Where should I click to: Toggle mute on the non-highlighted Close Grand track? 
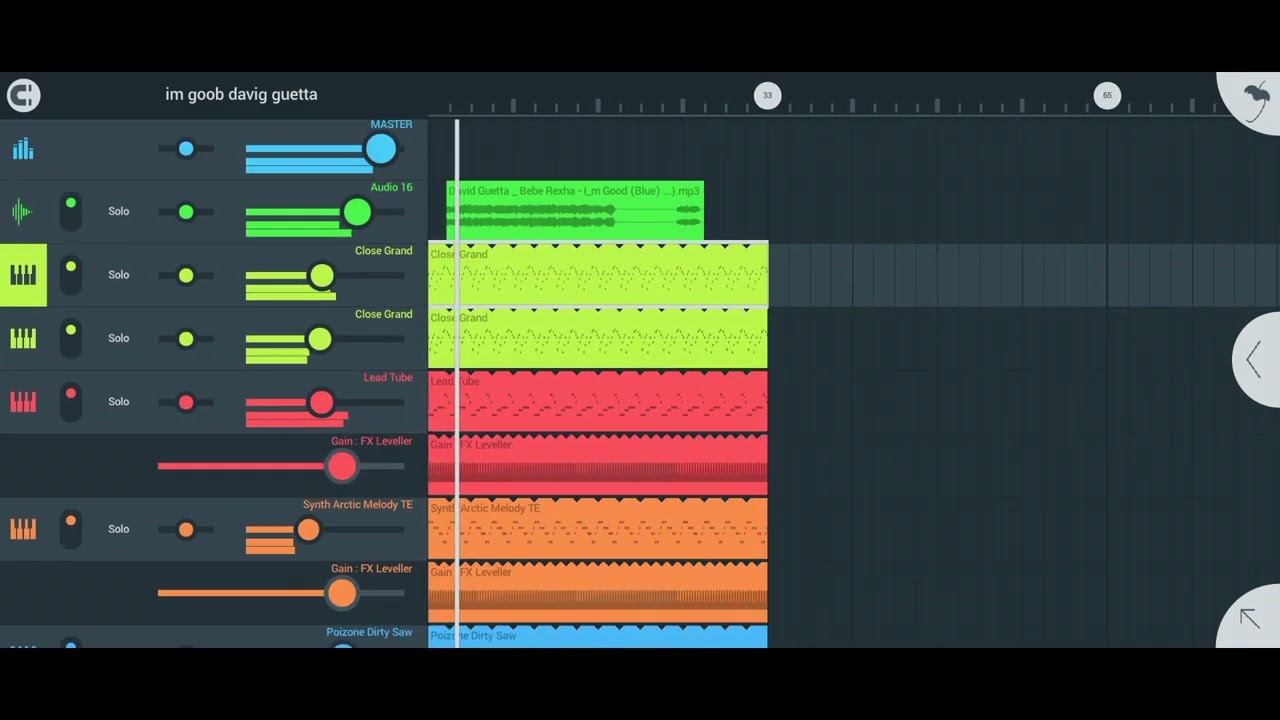tap(70, 338)
